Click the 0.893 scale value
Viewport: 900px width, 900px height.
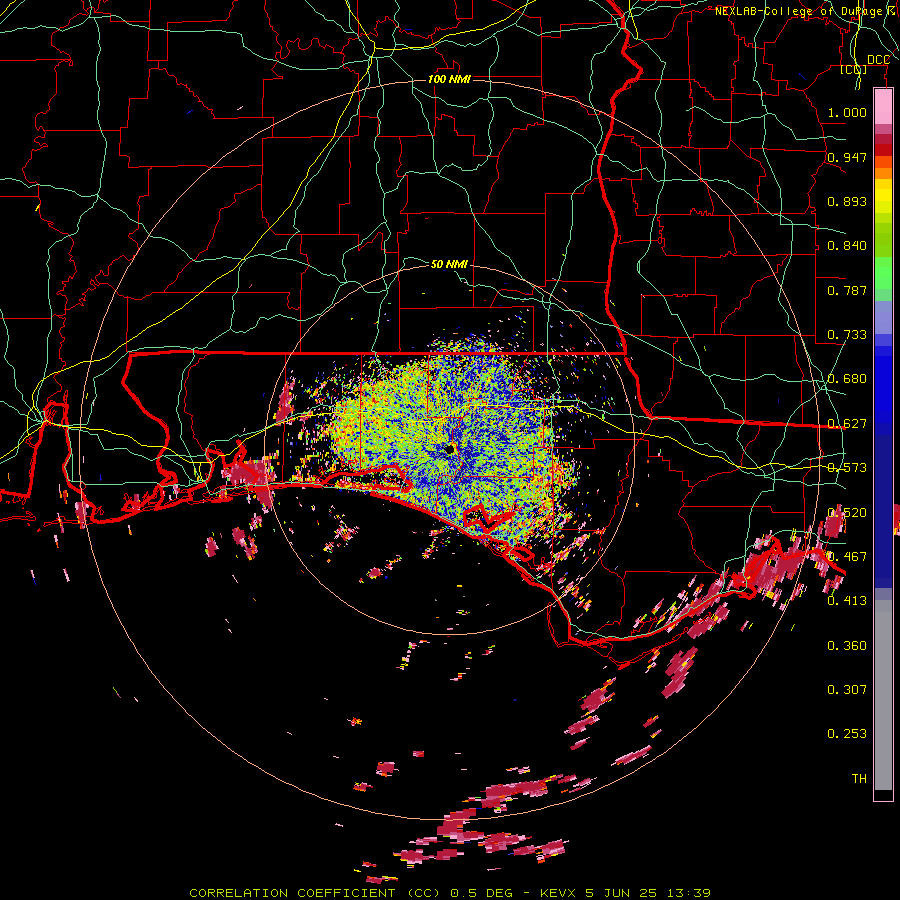847,201
